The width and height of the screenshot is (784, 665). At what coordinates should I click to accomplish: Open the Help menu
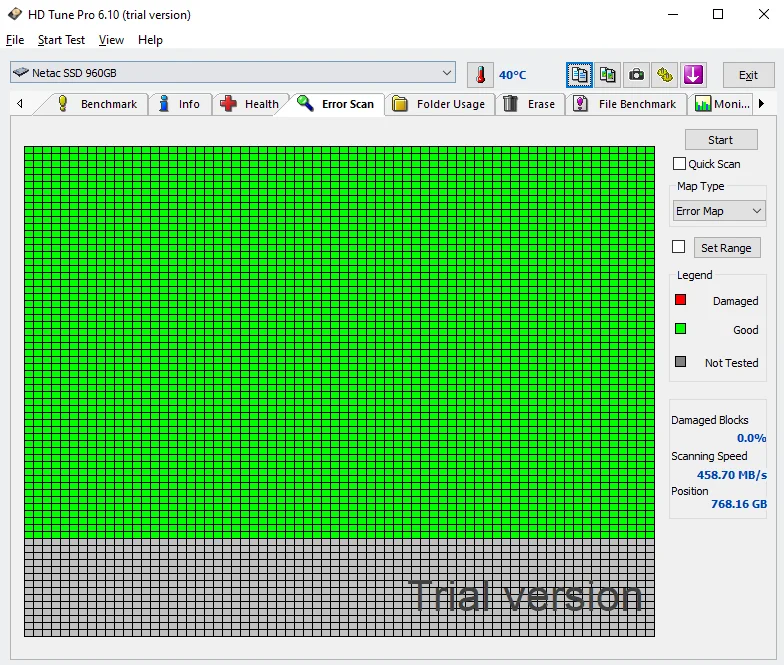click(150, 40)
